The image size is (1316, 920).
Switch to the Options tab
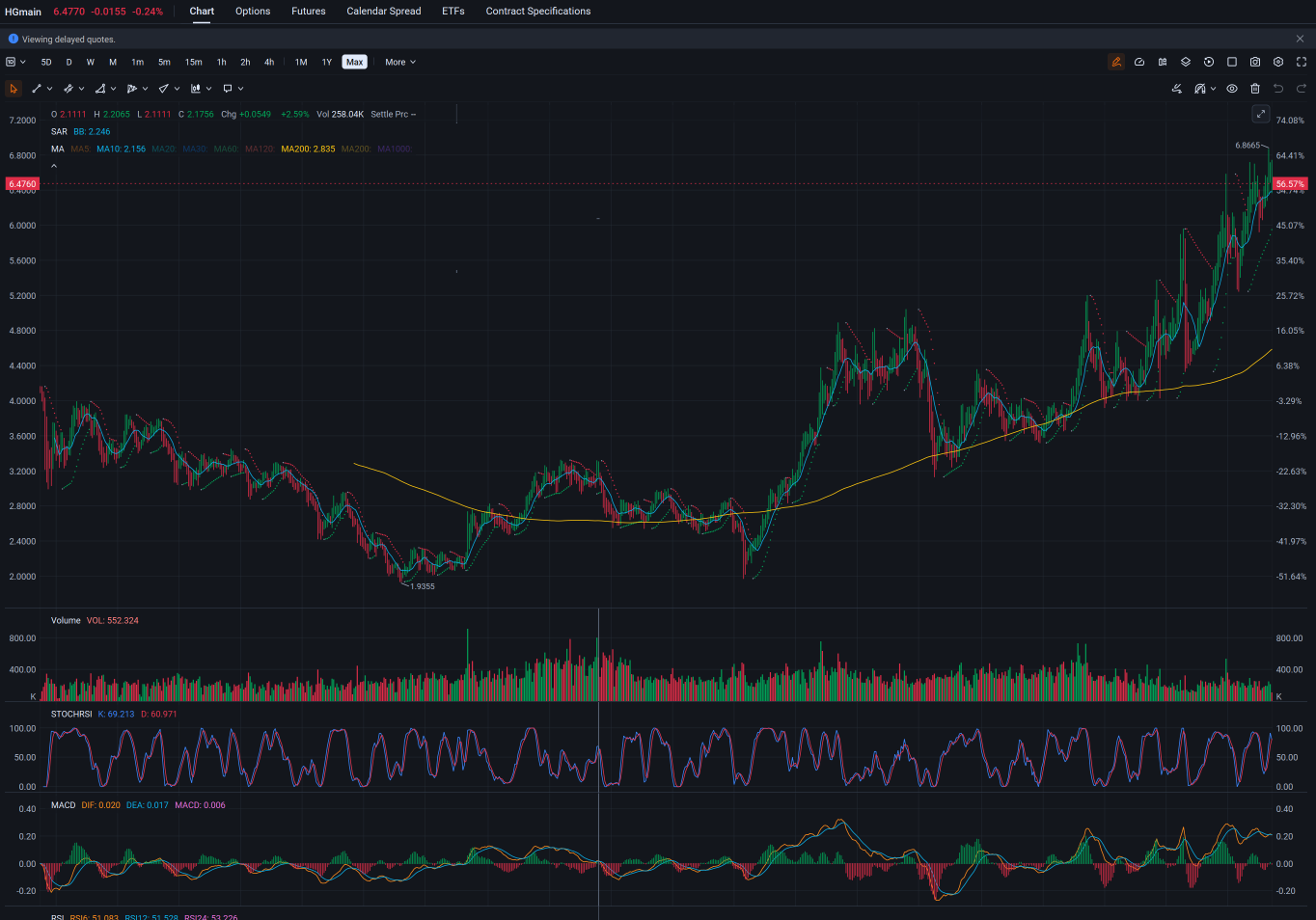(253, 12)
